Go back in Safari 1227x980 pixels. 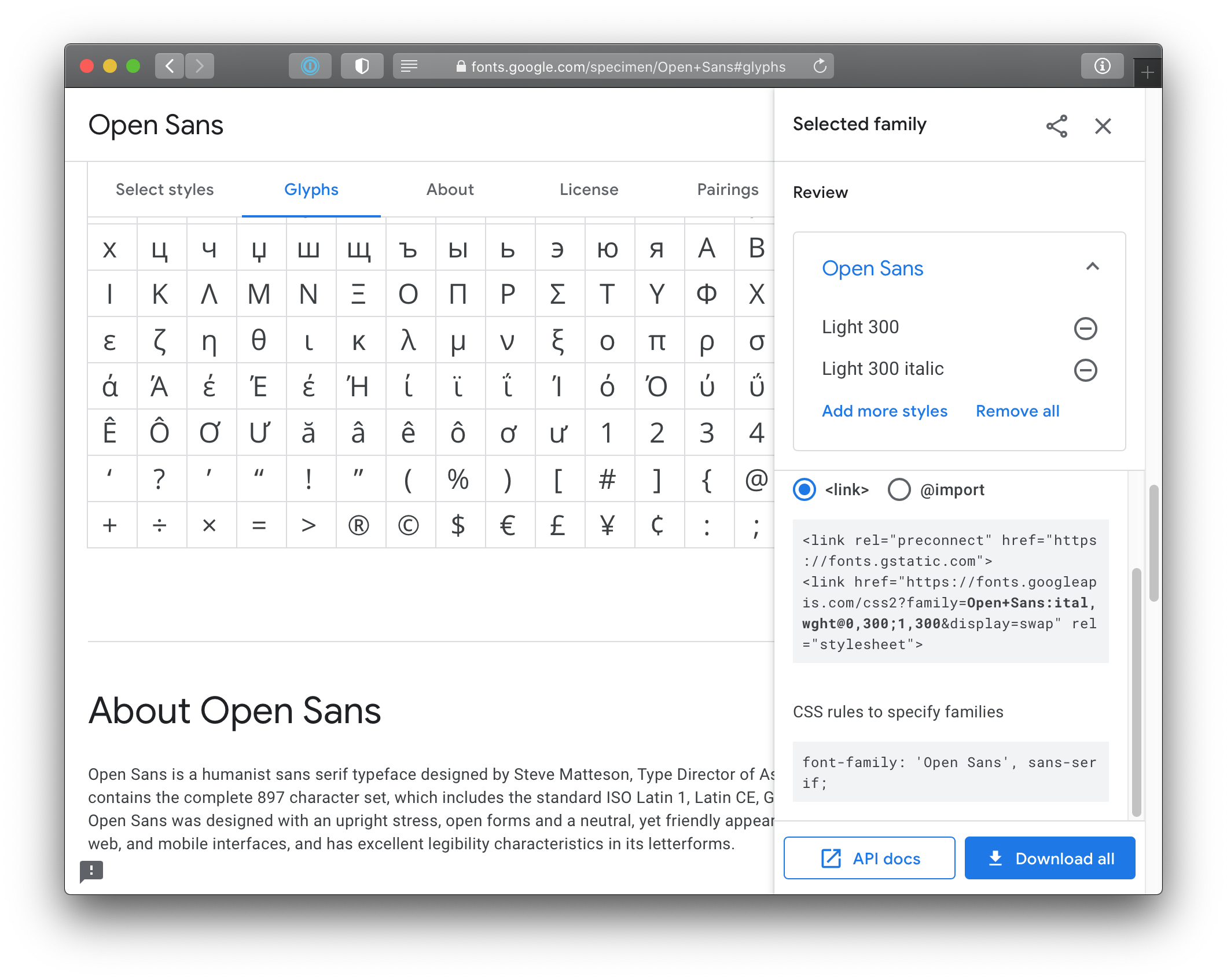pyautogui.click(x=170, y=66)
